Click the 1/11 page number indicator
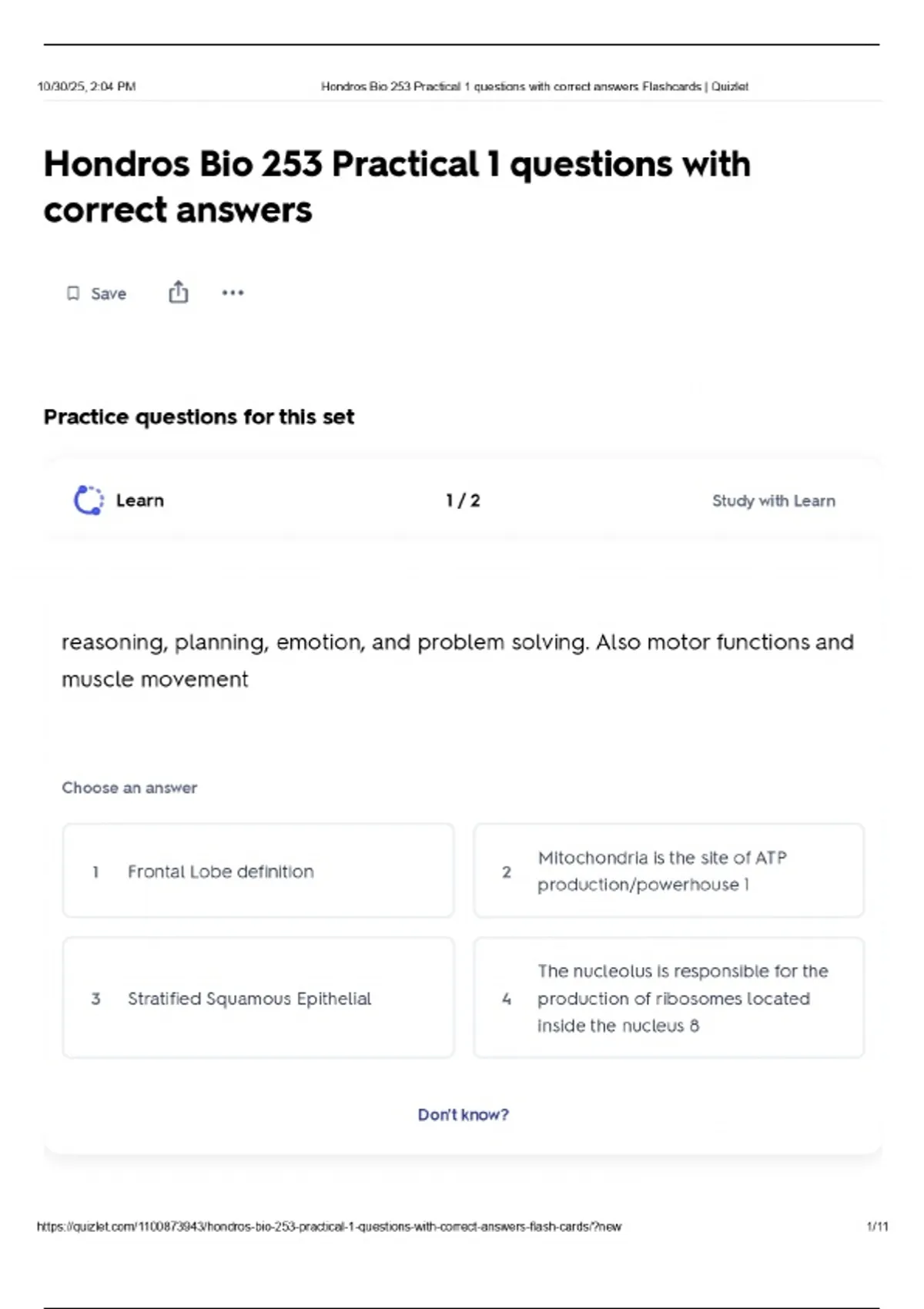924x1309 pixels. tap(877, 1227)
